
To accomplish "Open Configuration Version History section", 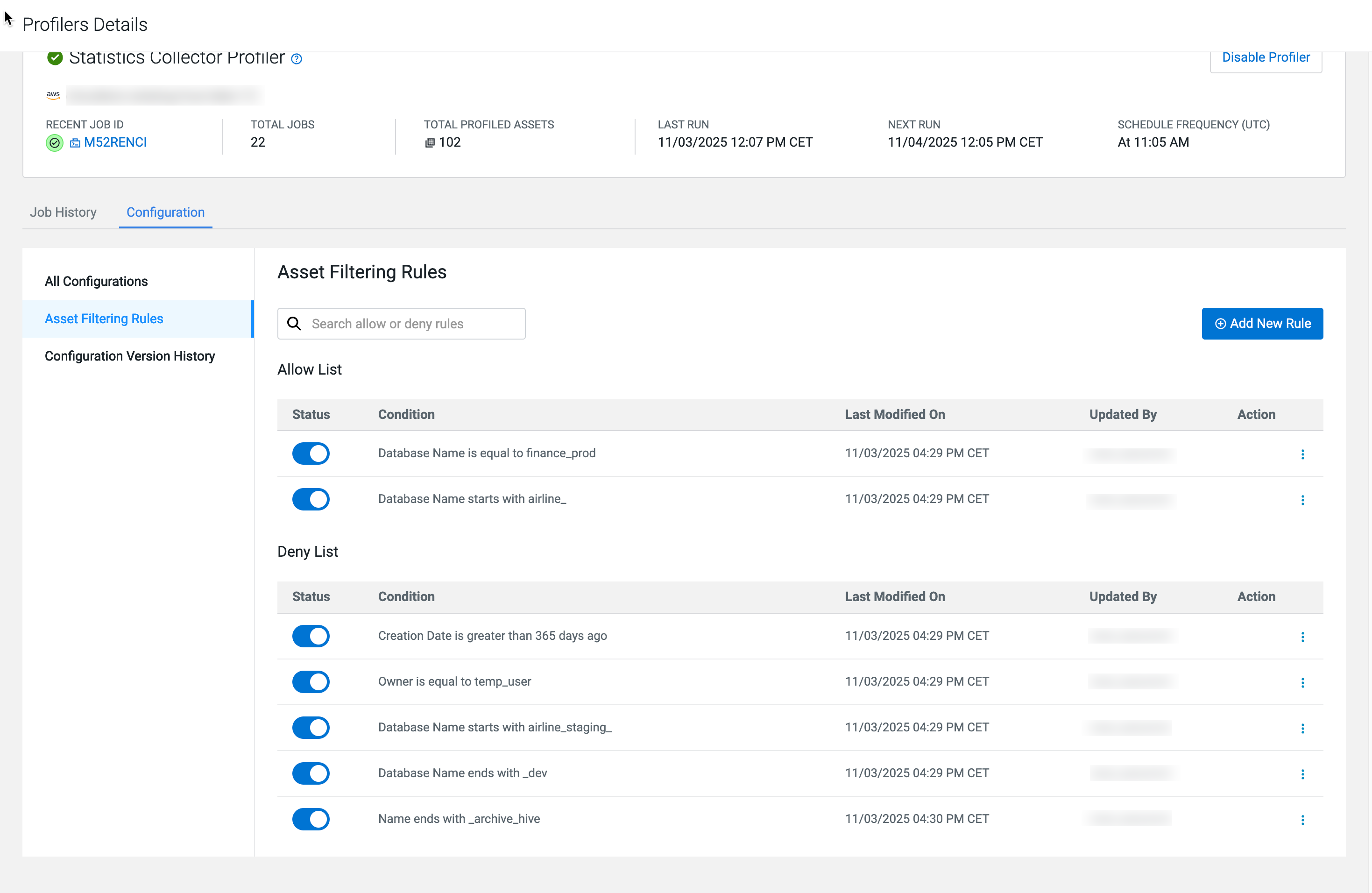I will [130, 356].
